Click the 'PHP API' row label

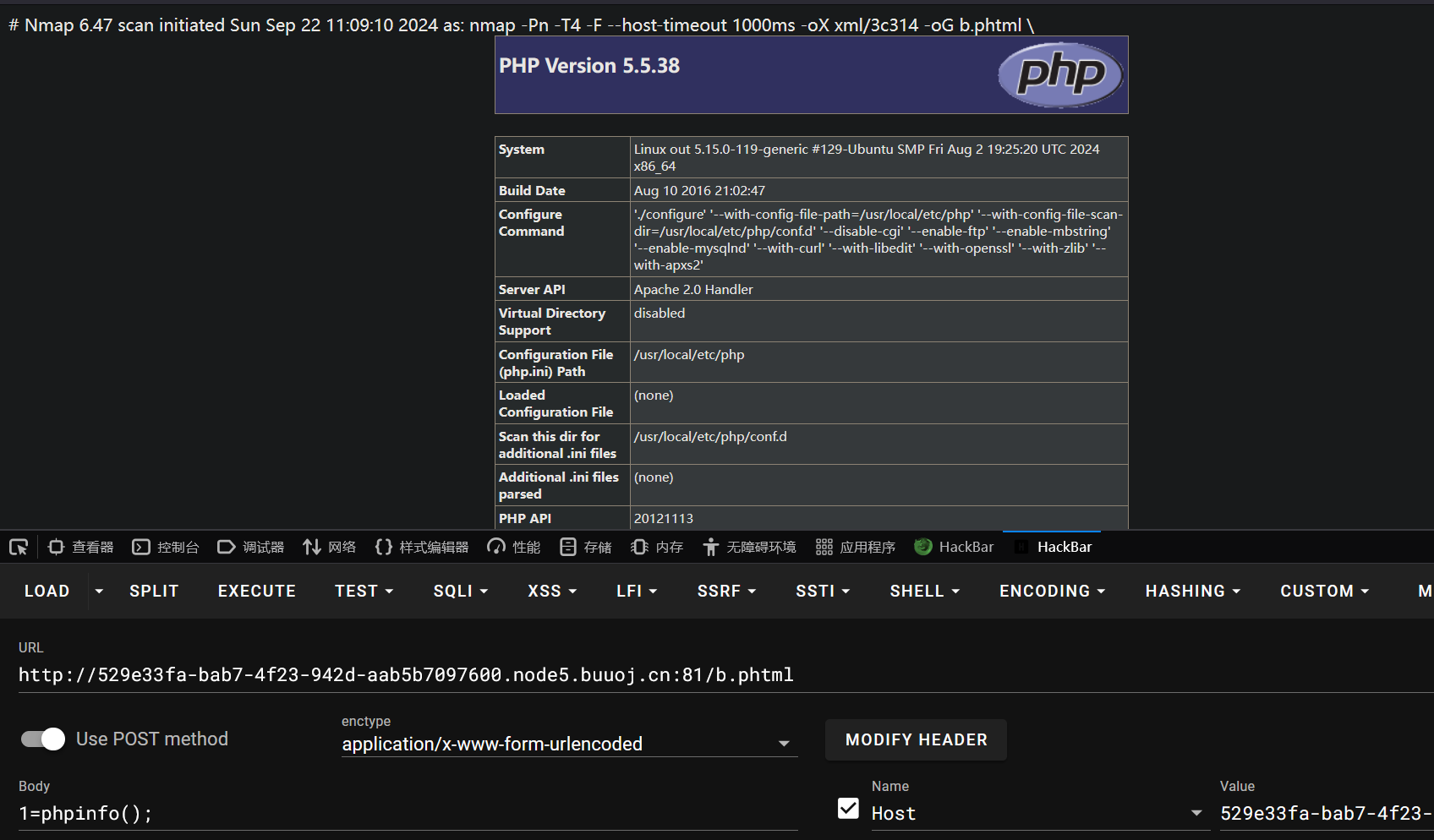click(x=525, y=518)
